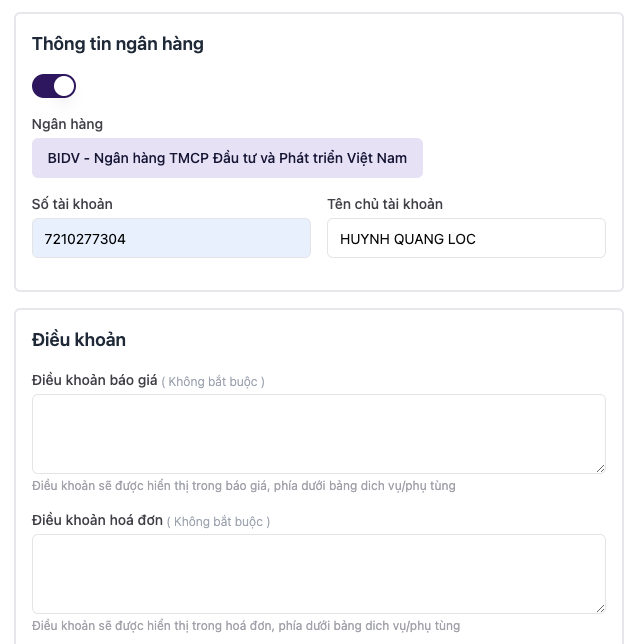Screen dimensions: 642x644
Task: Click the white knob of the bank toggle
Action: [x=64, y=86]
